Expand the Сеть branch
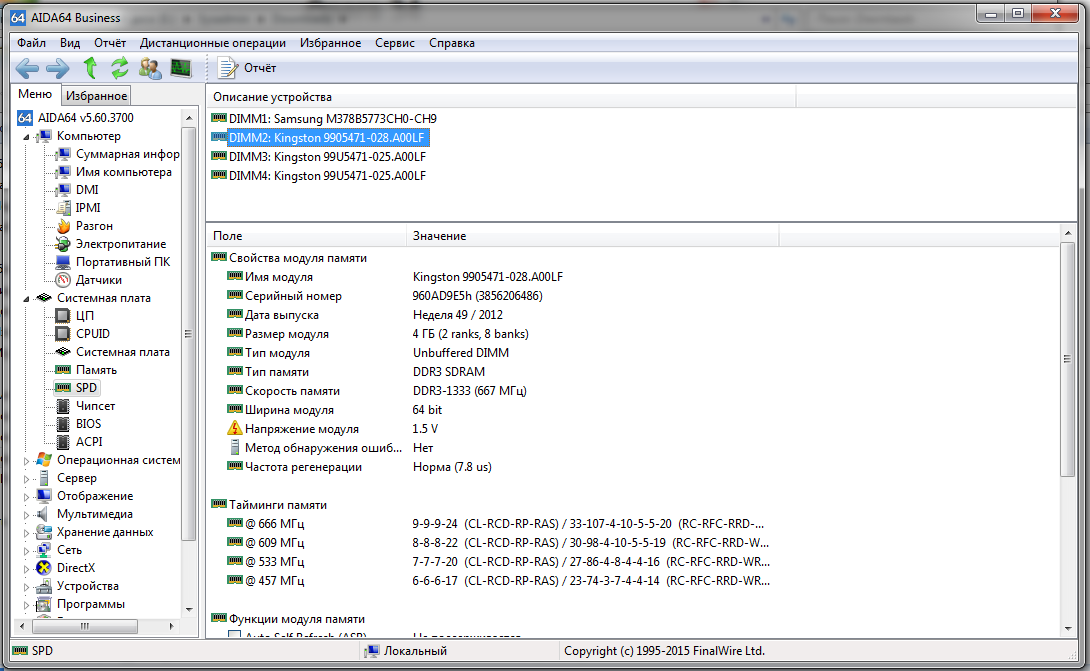The image size is (1090, 671). [26, 550]
